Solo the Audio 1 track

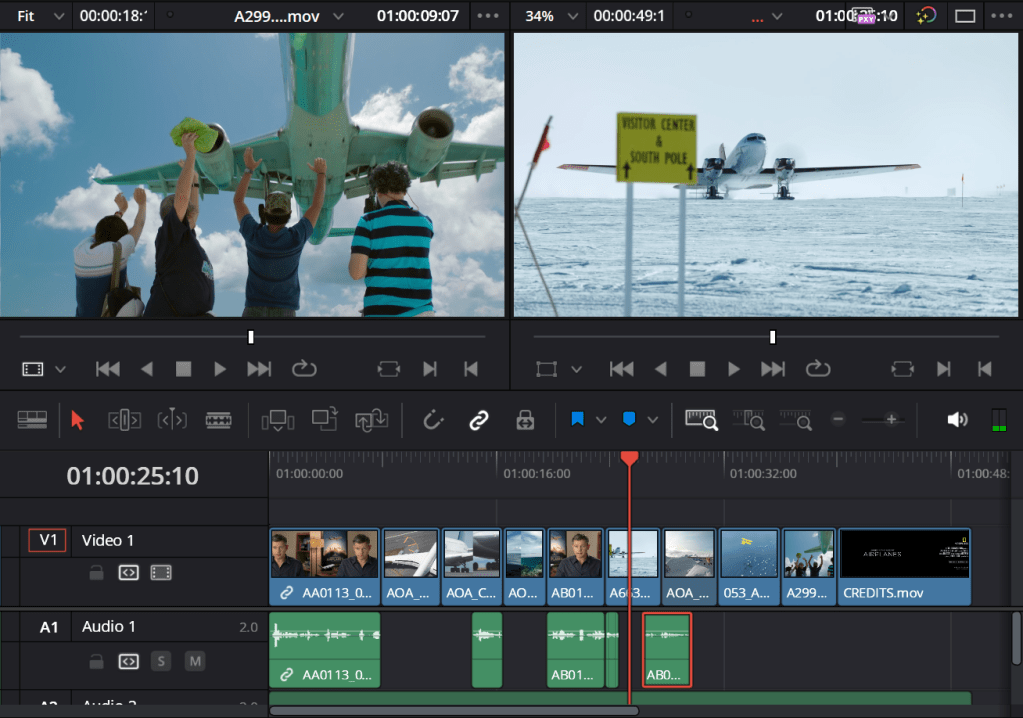pos(161,661)
